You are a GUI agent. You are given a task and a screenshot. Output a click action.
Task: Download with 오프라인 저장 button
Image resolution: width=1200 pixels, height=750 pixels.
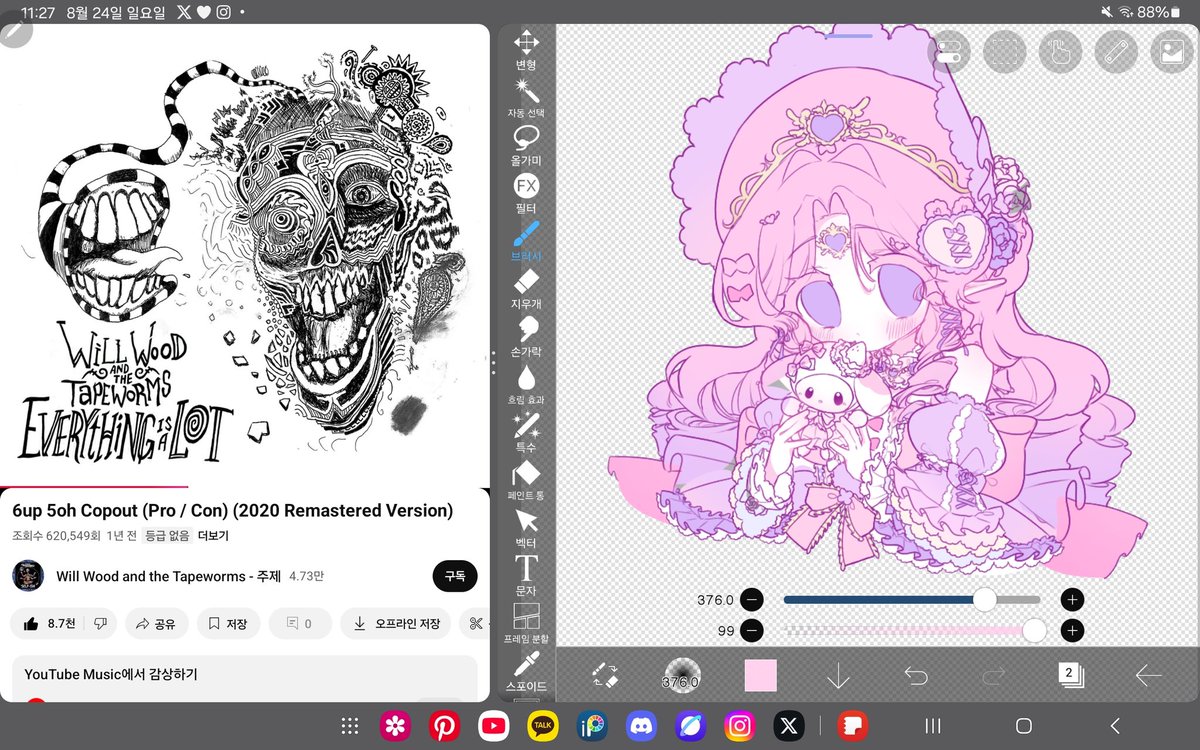coord(396,624)
